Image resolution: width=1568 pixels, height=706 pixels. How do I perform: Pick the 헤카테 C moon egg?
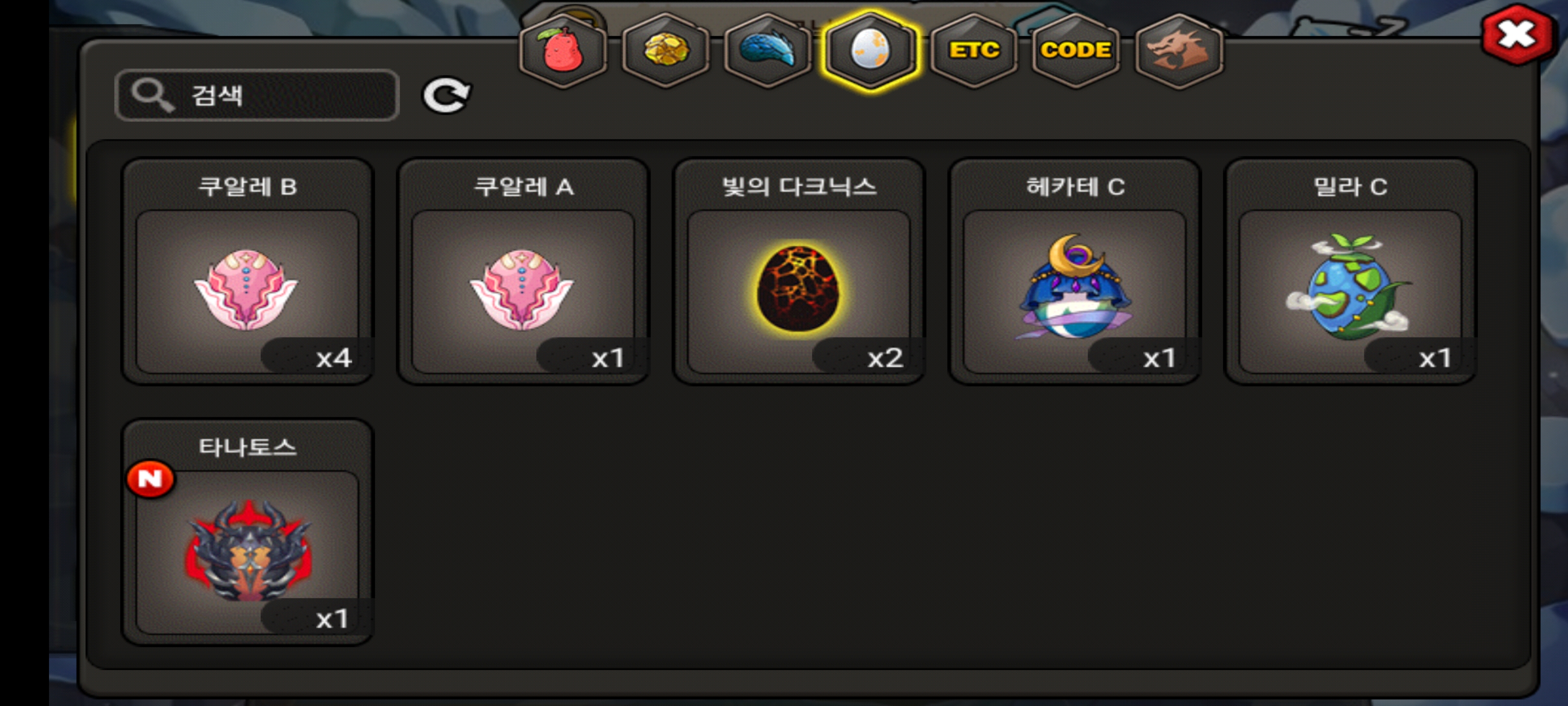tap(1075, 272)
